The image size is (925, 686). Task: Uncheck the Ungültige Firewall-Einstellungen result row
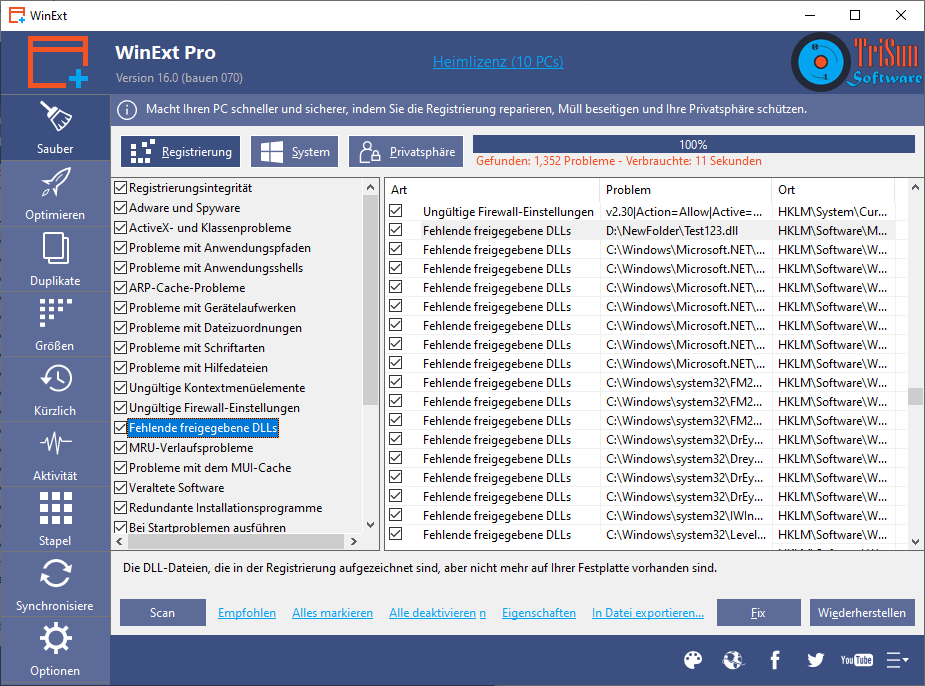point(396,211)
